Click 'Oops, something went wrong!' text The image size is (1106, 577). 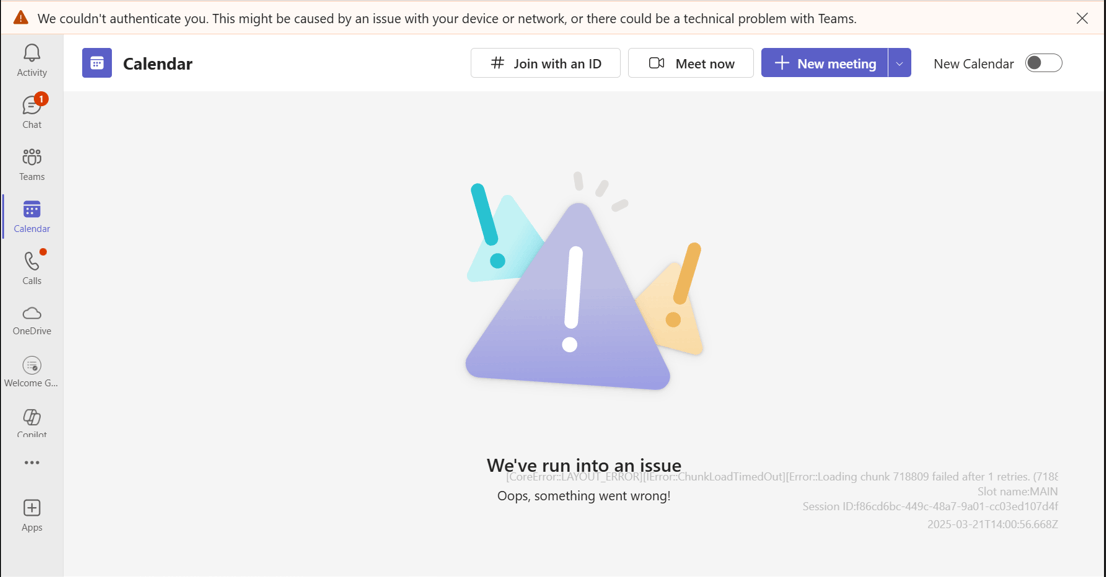(584, 496)
